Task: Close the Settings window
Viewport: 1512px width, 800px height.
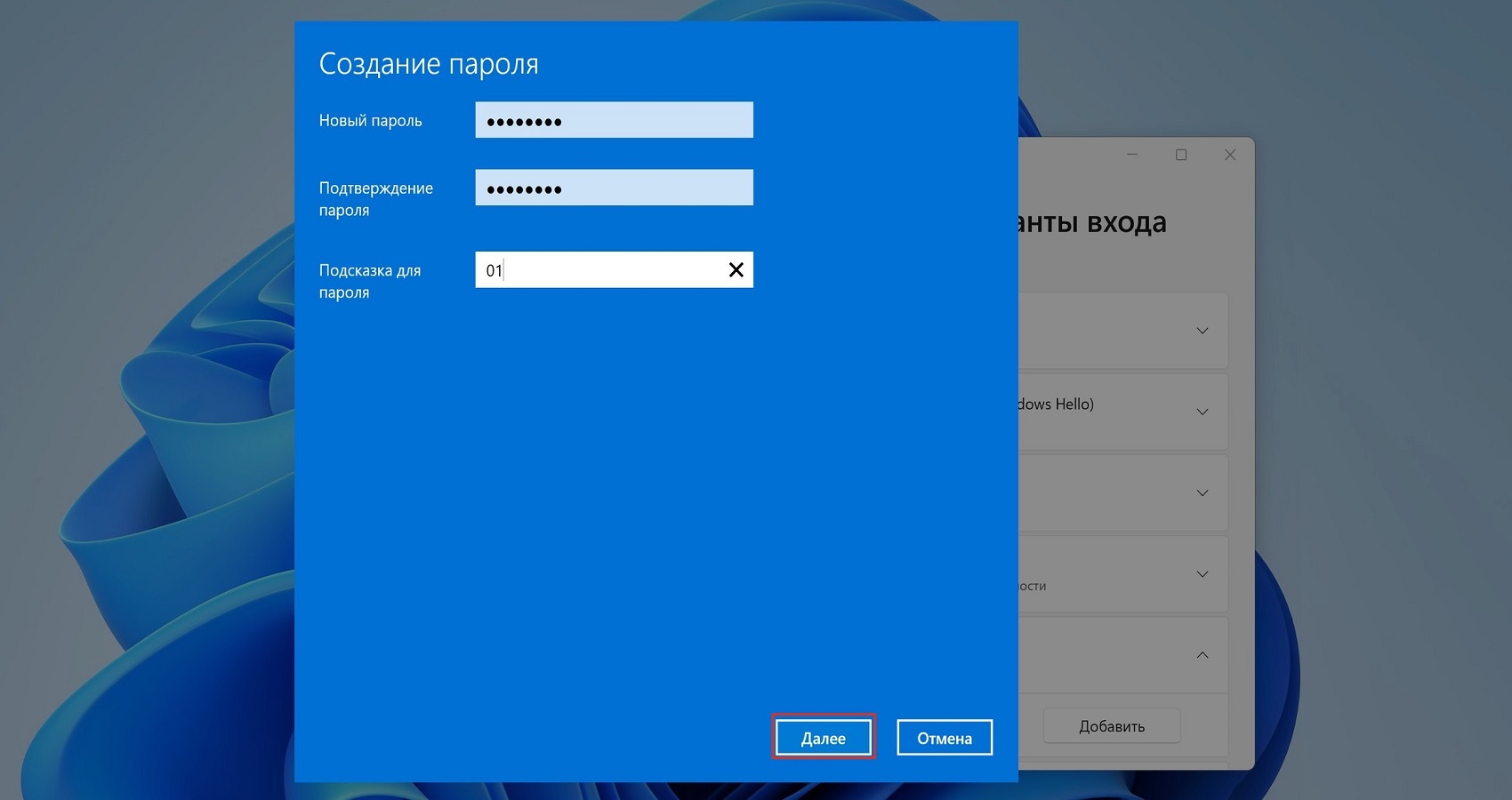Action: tap(1230, 155)
